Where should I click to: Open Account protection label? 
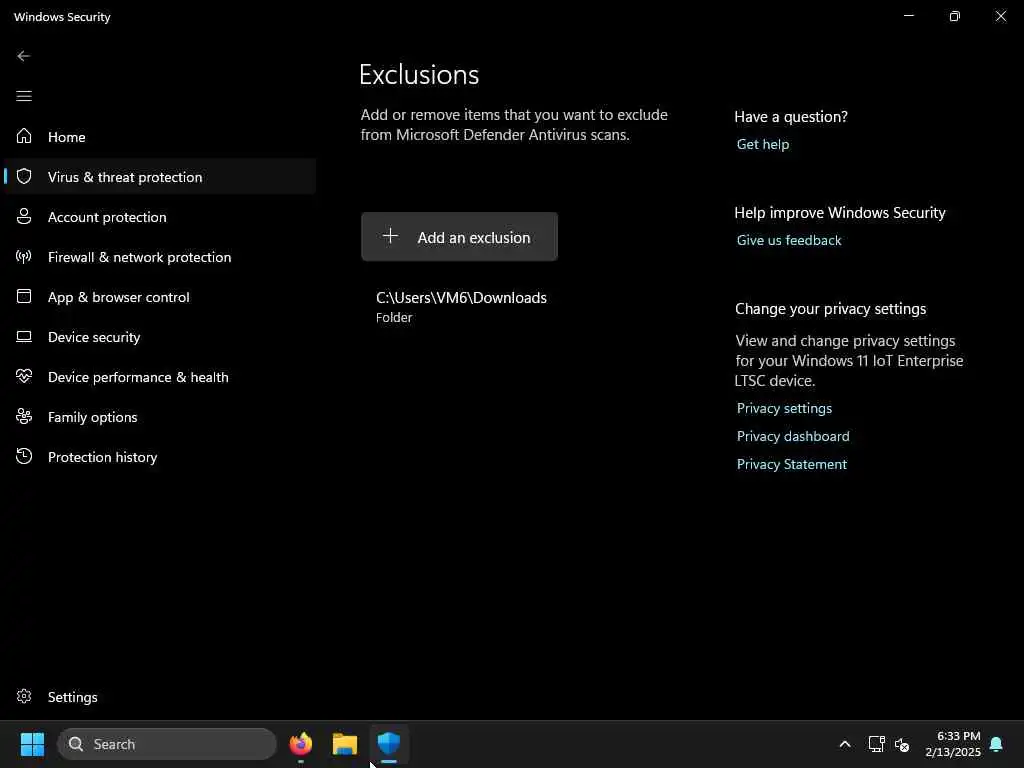pos(107,217)
